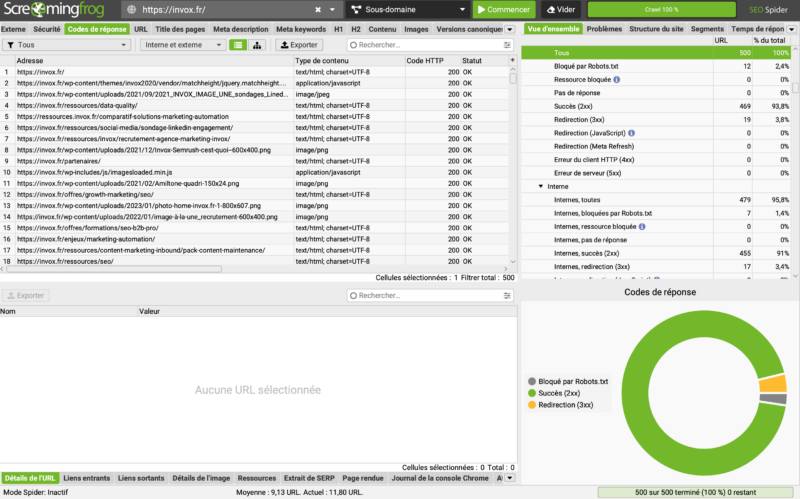Select the row https://invox.fr/enjeux/marketing-automation/

coord(254,239)
